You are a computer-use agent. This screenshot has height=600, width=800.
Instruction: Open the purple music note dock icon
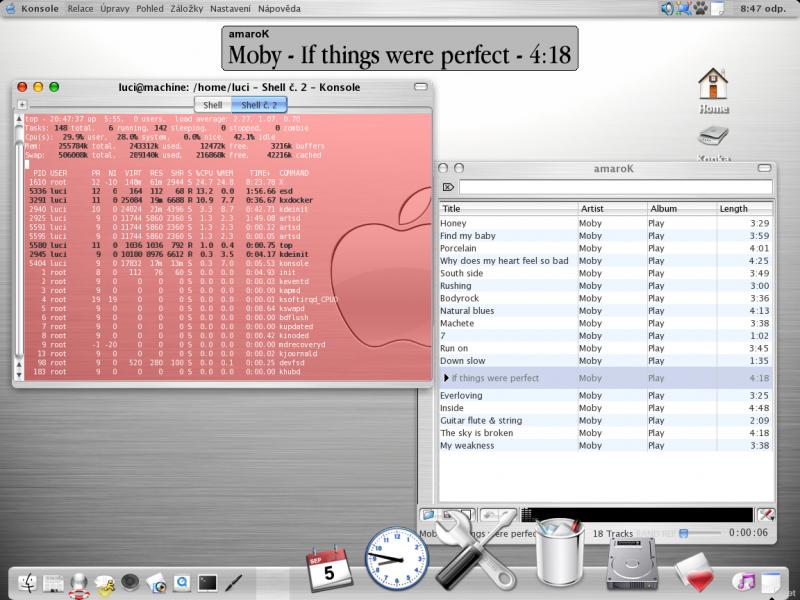744,582
